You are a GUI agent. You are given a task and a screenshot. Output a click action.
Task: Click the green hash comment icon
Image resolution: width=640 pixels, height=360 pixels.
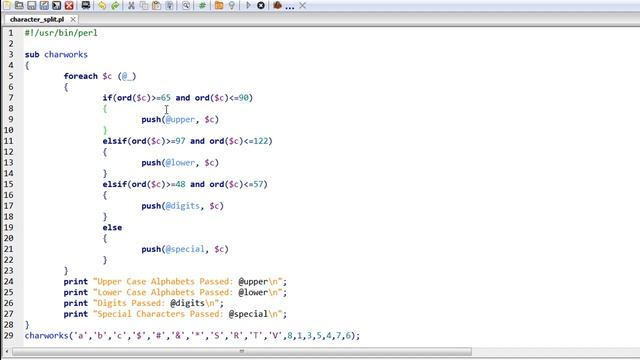click(202, 5)
